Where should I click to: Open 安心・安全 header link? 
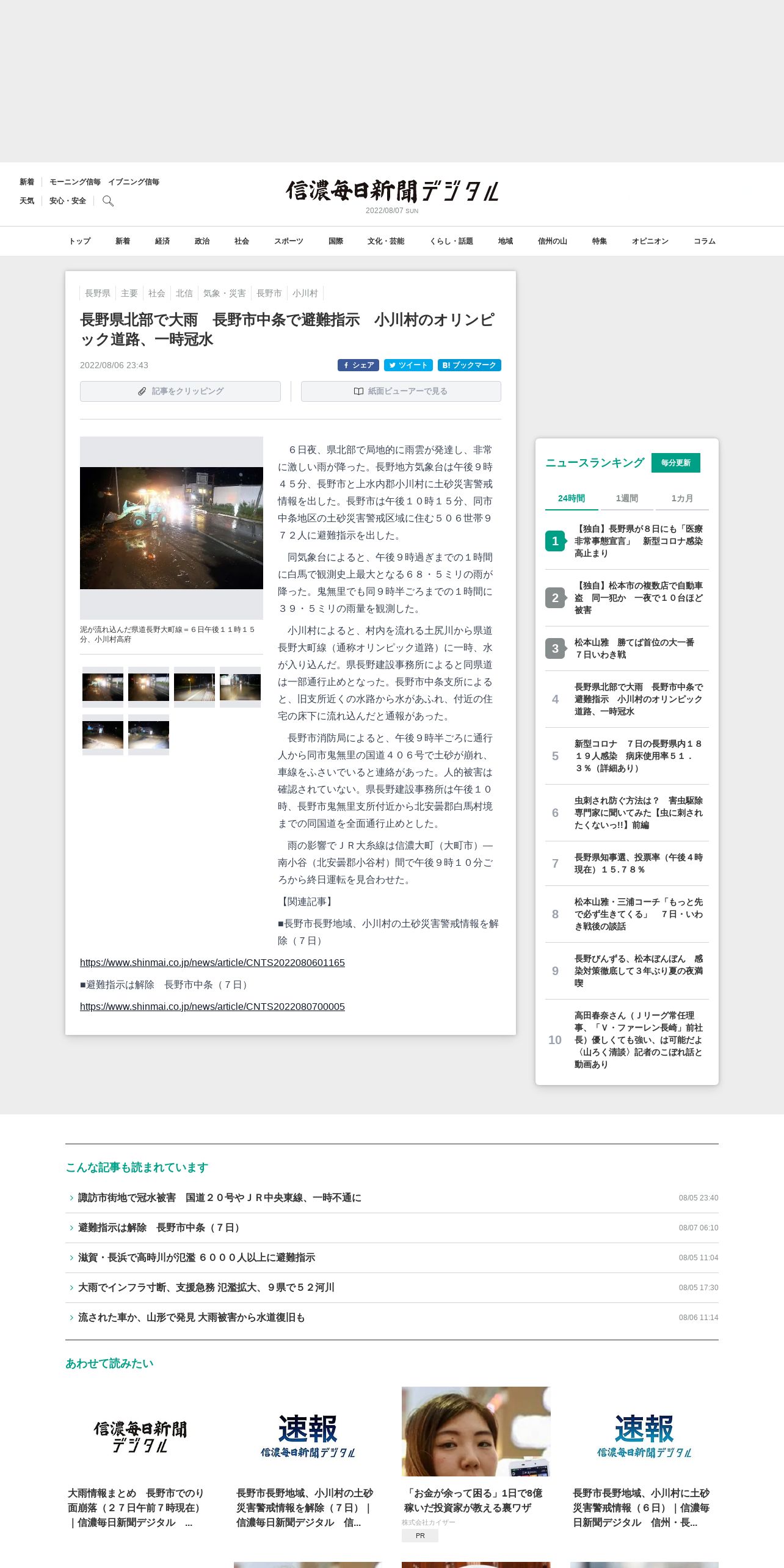point(68,201)
